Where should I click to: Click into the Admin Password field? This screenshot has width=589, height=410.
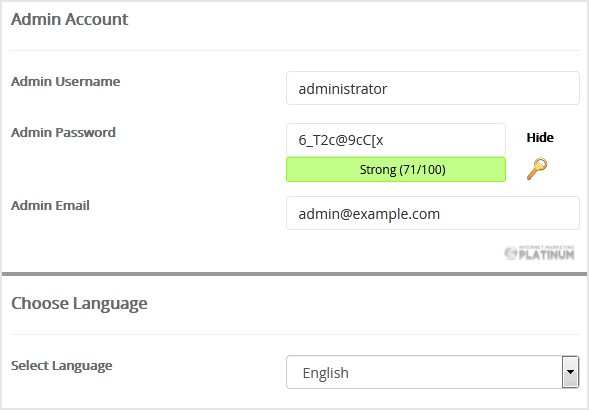[396, 140]
